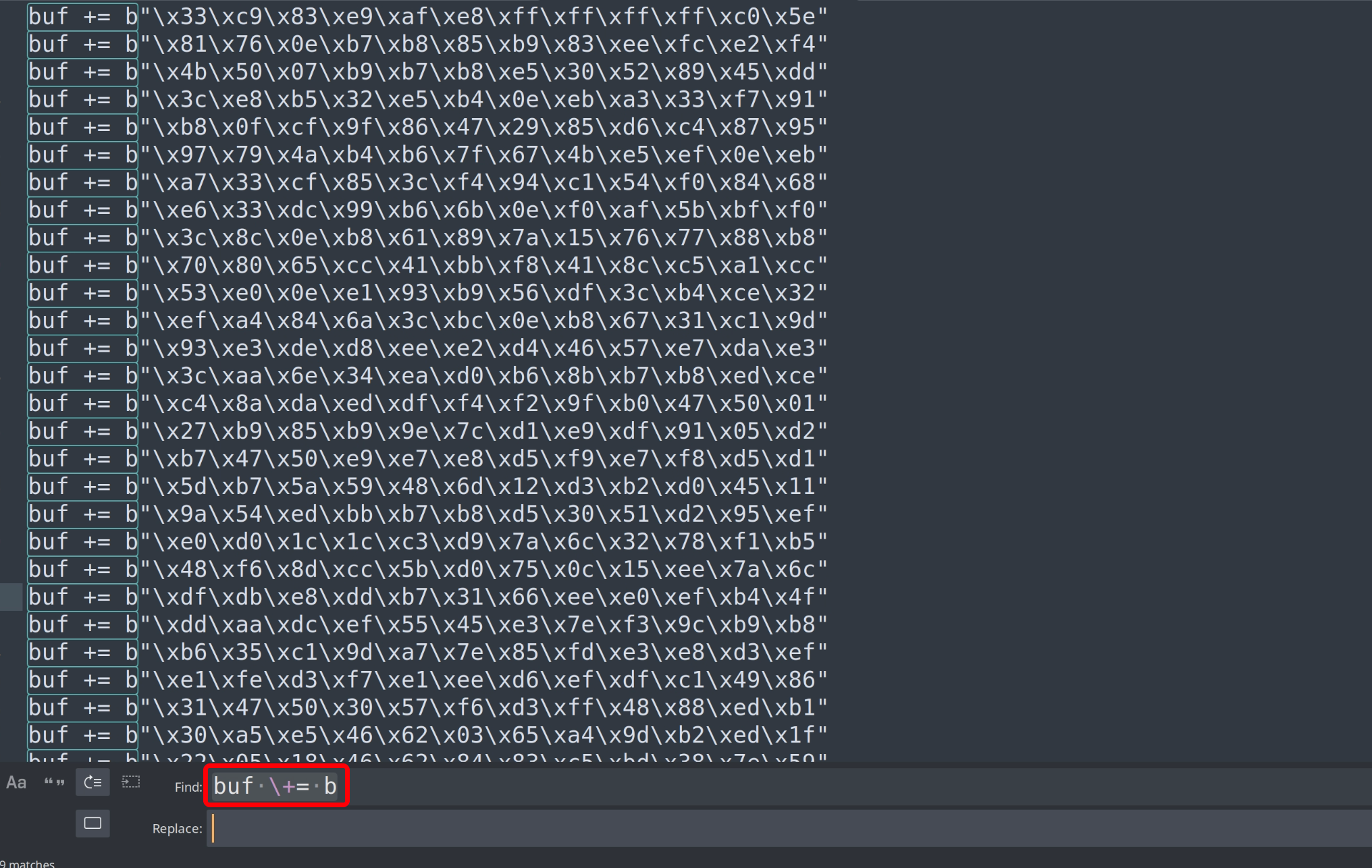This screenshot has width=1372, height=868.
Task: Click the matches count in status bar
Action: point(28,863)
